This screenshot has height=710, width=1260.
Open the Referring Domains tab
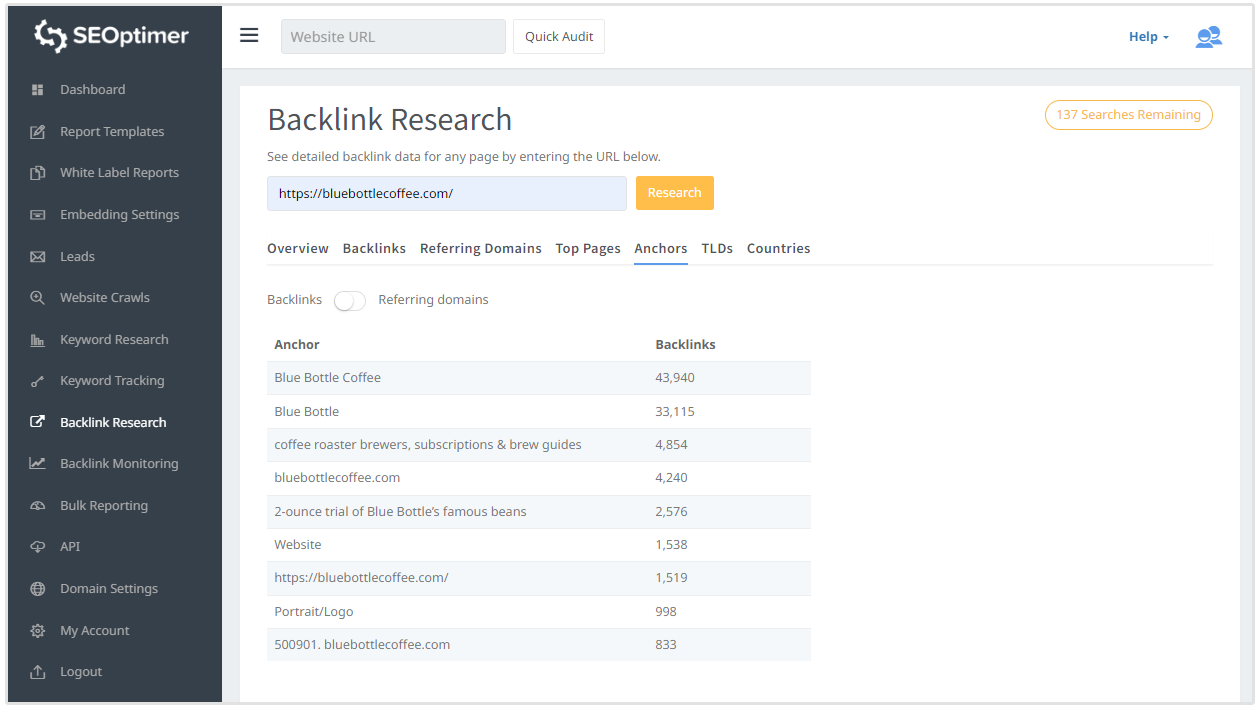click(x=480, y=249)
